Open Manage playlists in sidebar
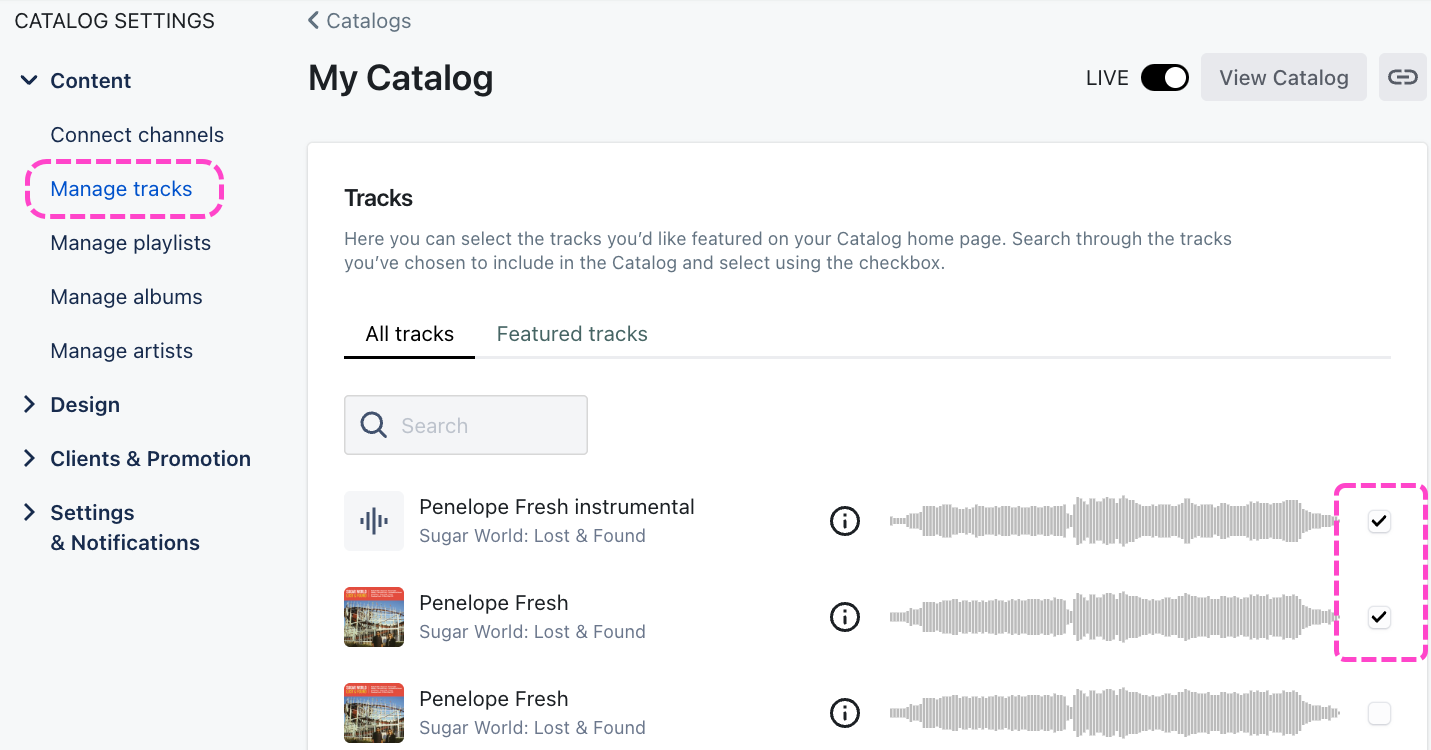1431x750 pixels. click(131, 243)
